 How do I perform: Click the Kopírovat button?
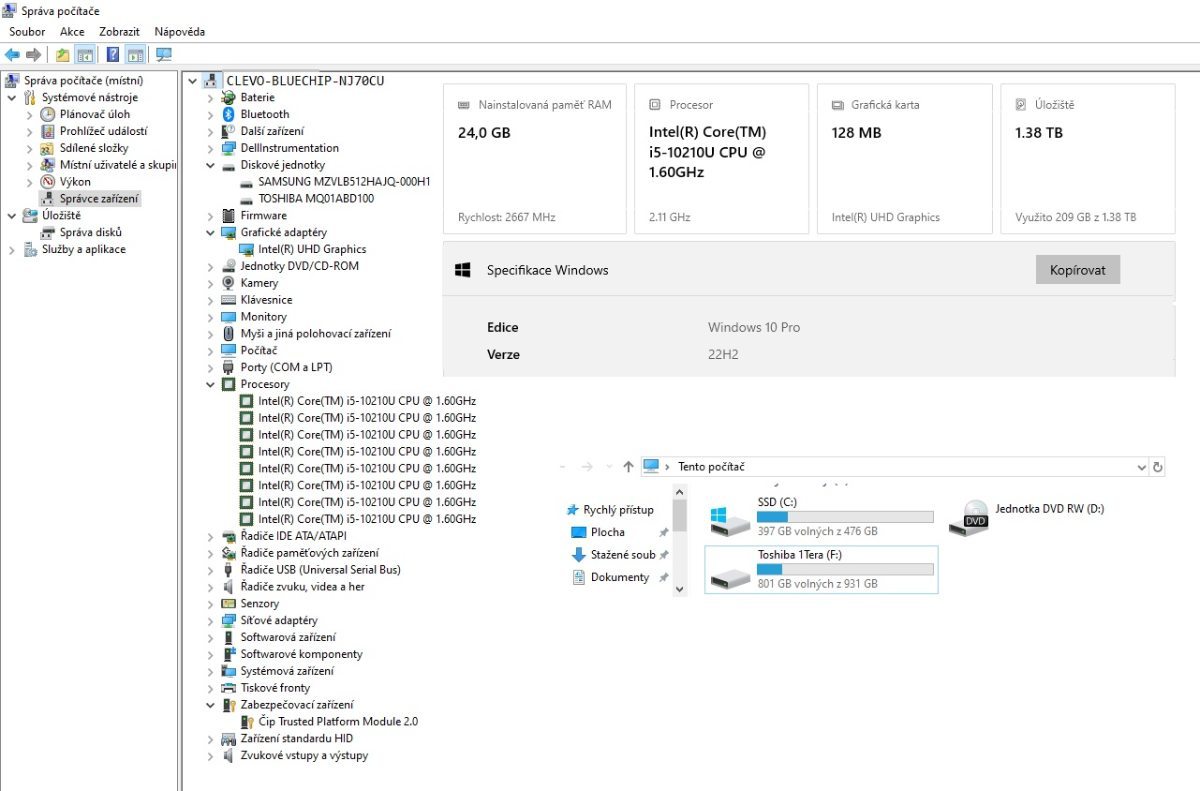(1077, 270)
